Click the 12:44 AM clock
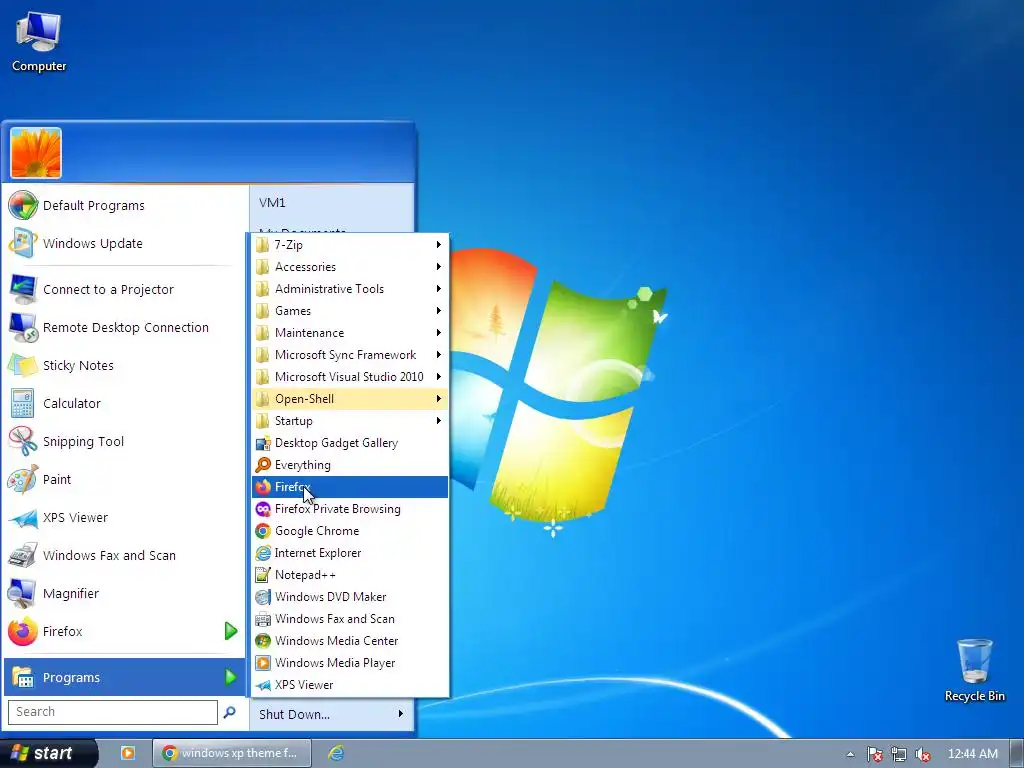Viewport: 1024px width, 768px height. coord(972,754)
